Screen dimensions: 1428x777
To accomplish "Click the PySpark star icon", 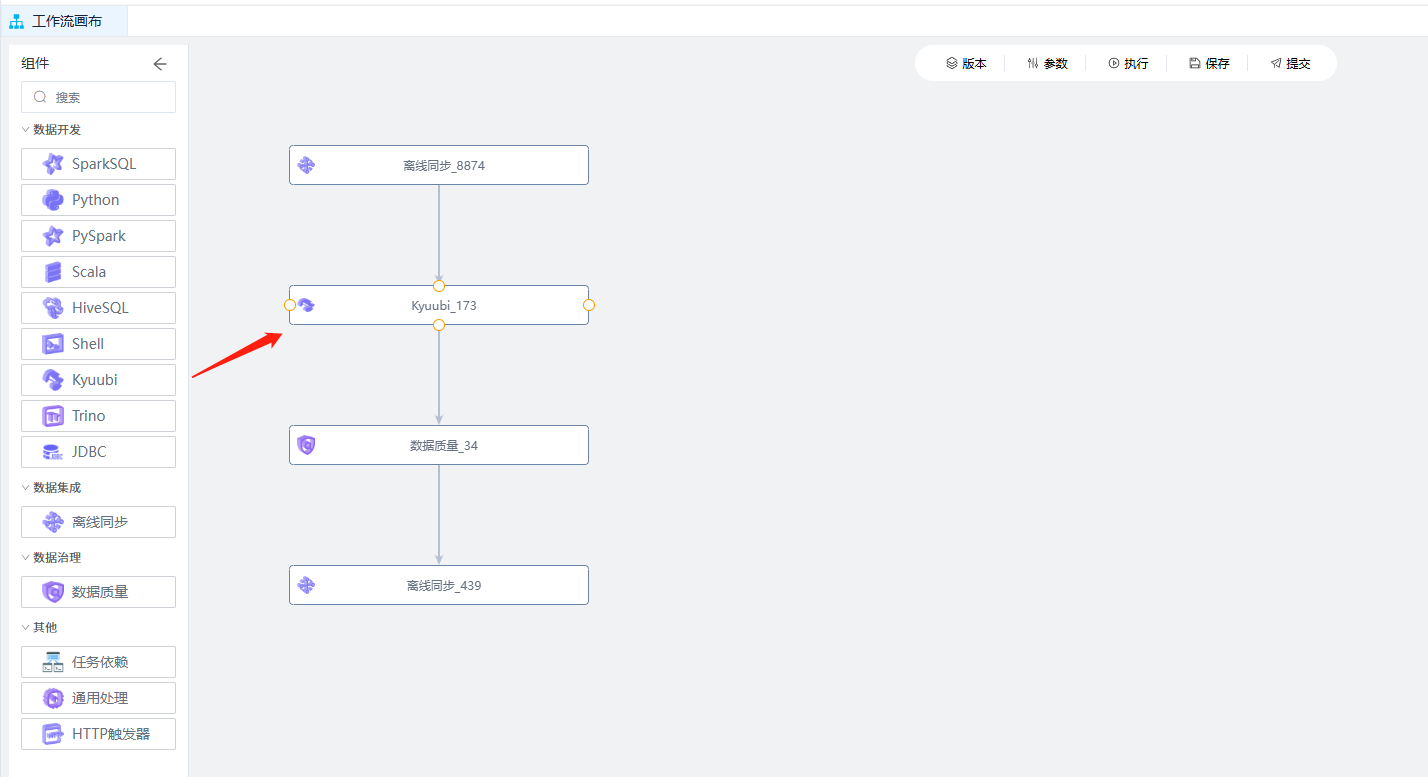I will (x=53, y=236).
